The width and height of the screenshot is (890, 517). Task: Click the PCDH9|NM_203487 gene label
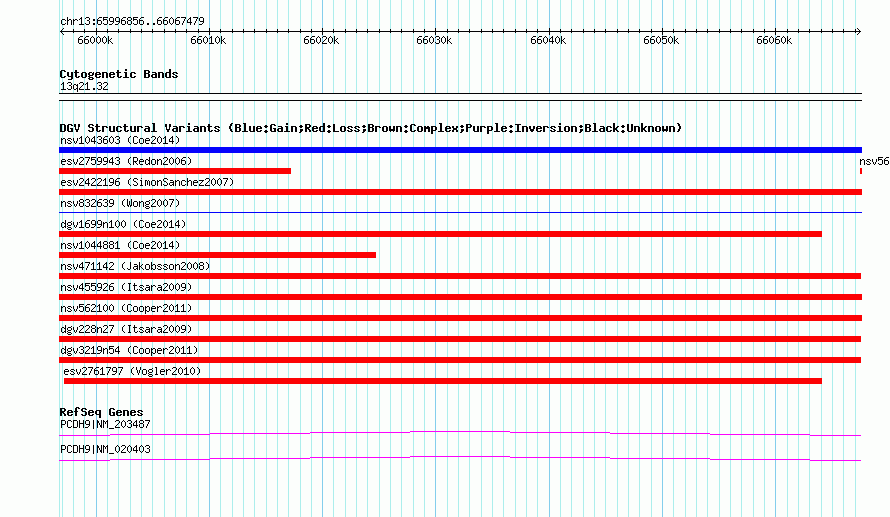(x=105, y=424)
